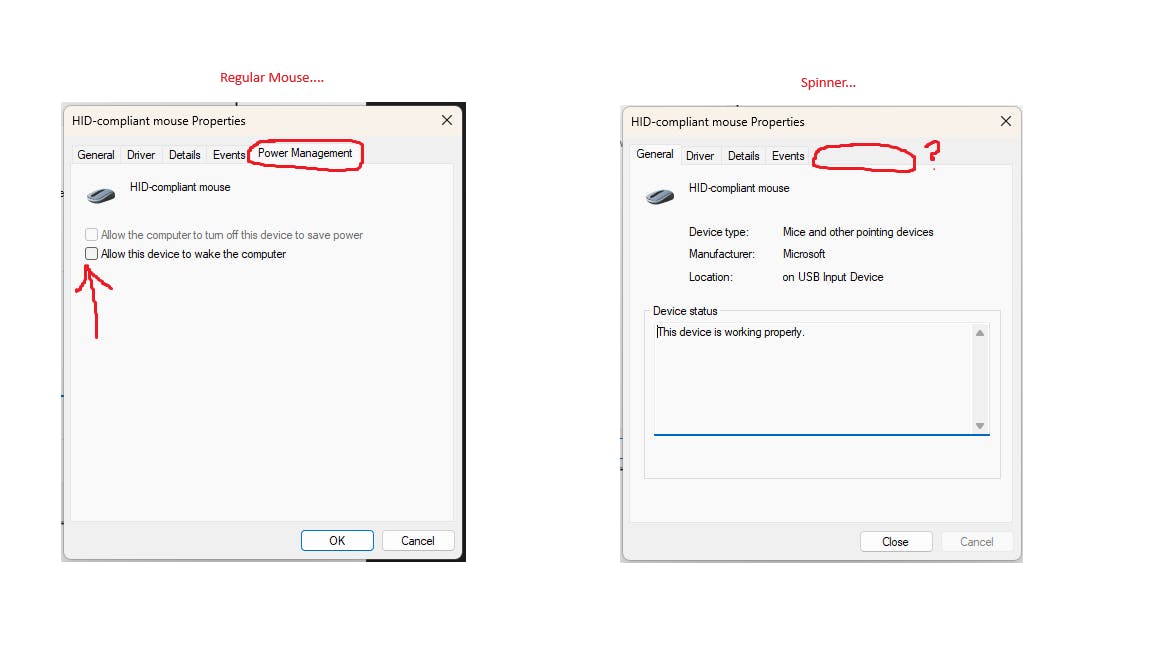Select the Details tab in Spinner dialog
The height and width of the screenshot is (648, 1152).
click(x=744, y=156)
